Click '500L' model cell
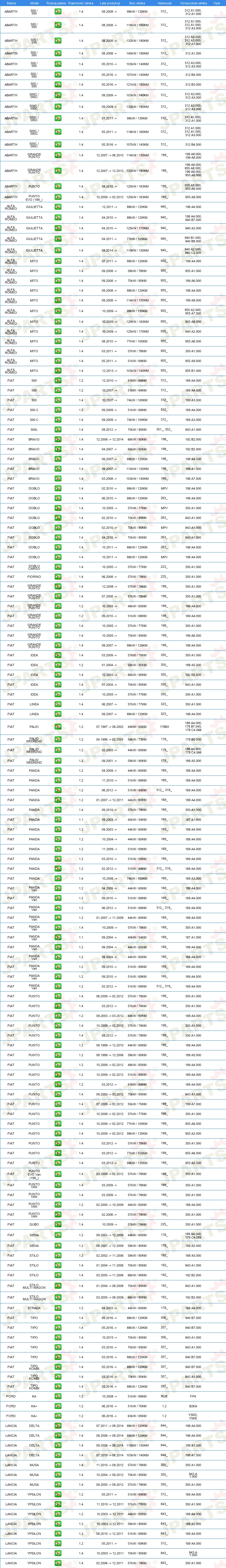This screenshot has width=226, height=1568. 34,430
